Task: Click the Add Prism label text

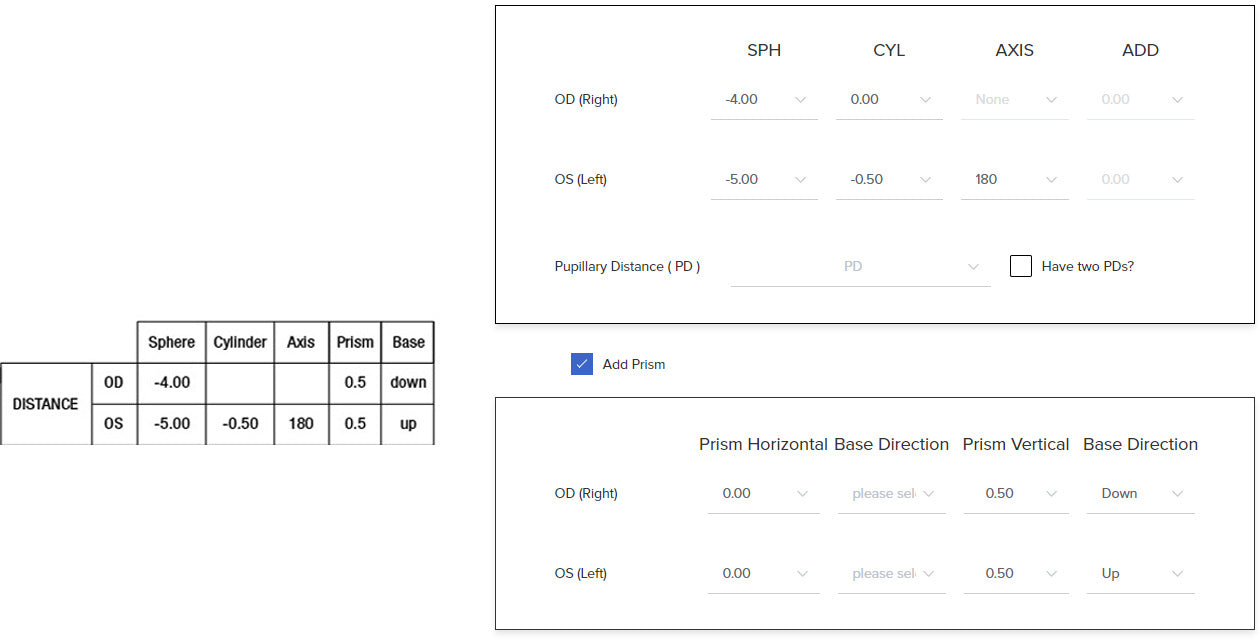Action: tap(634, 365)
